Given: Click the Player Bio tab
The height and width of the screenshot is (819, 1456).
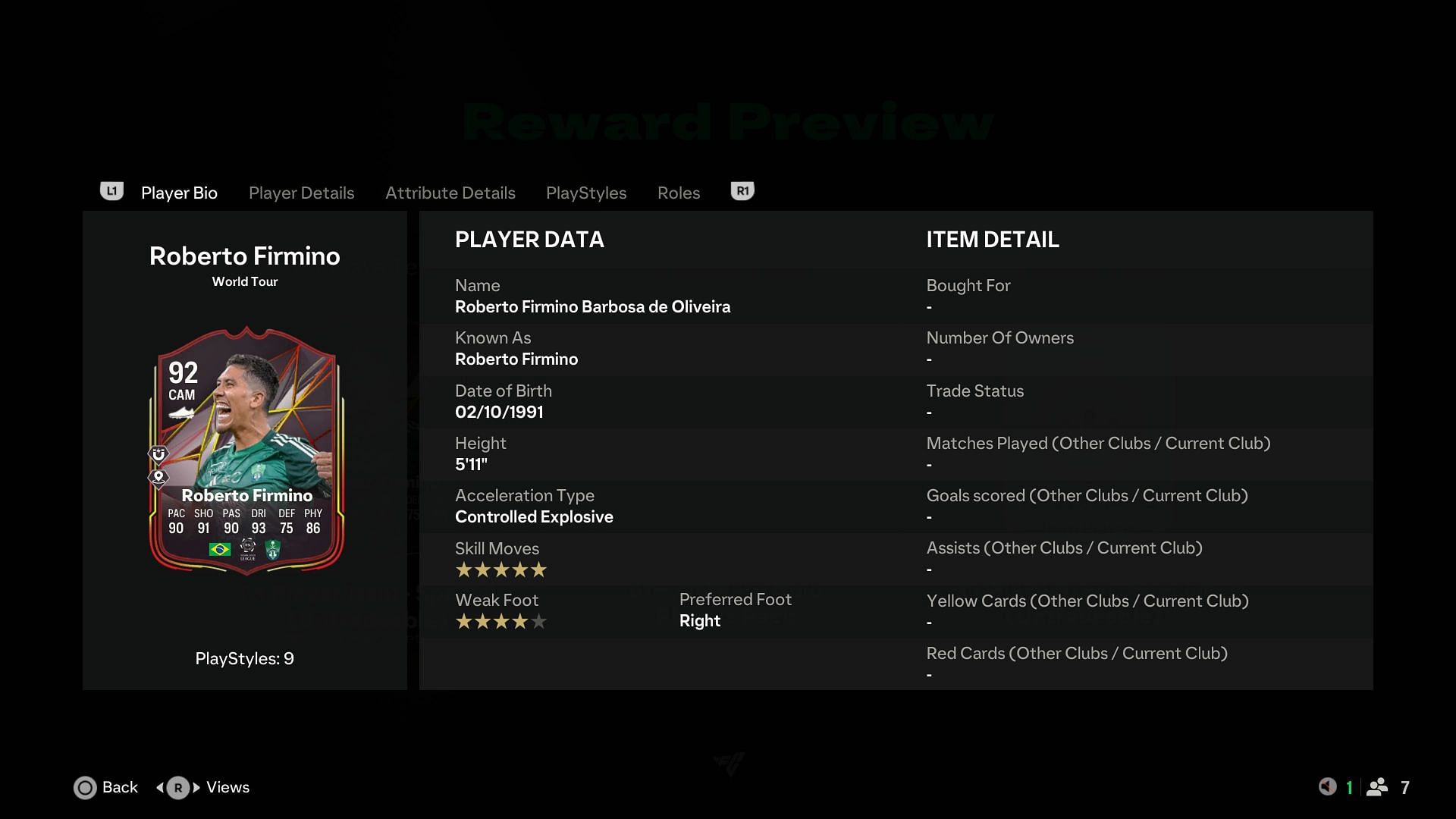Looking at the screenshot, I should pos(178,192).
